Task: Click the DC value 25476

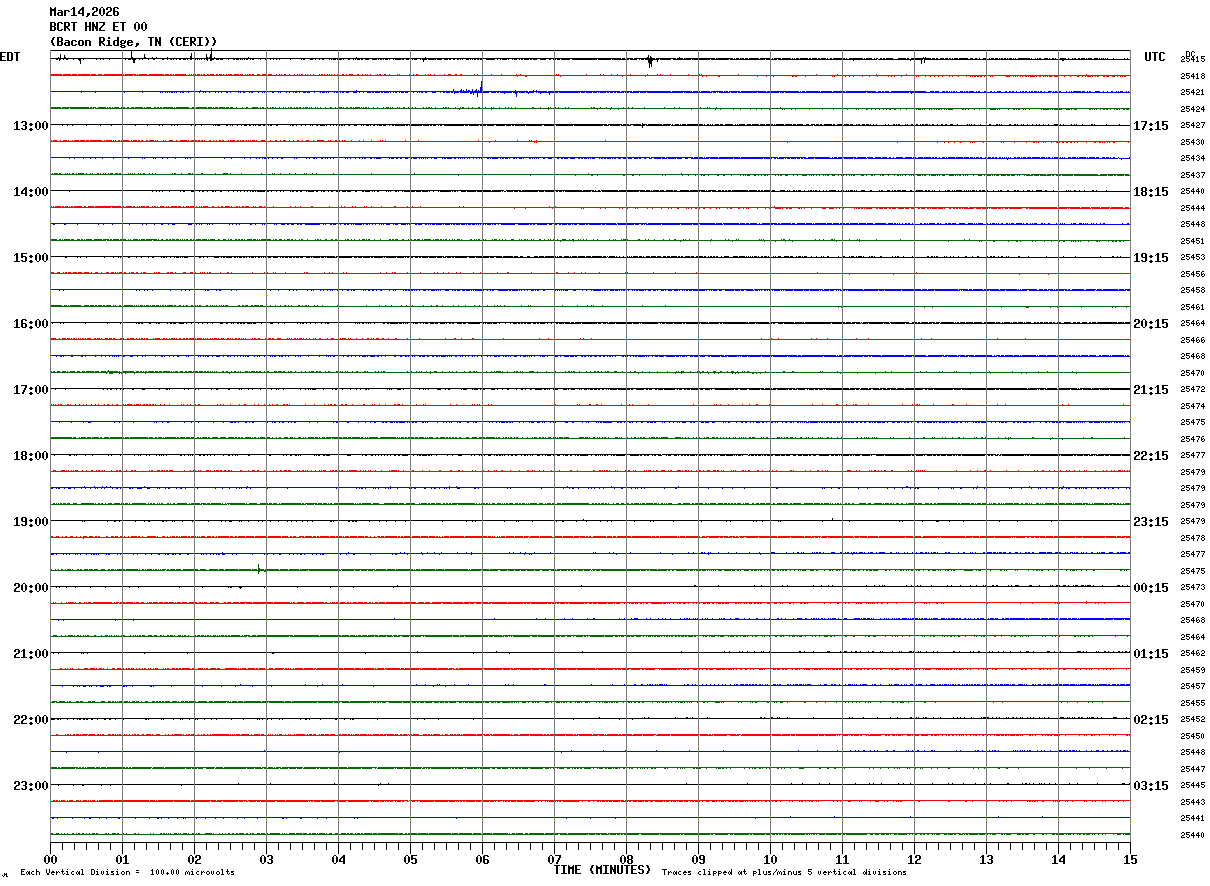Action: [x=1192, y=439]
